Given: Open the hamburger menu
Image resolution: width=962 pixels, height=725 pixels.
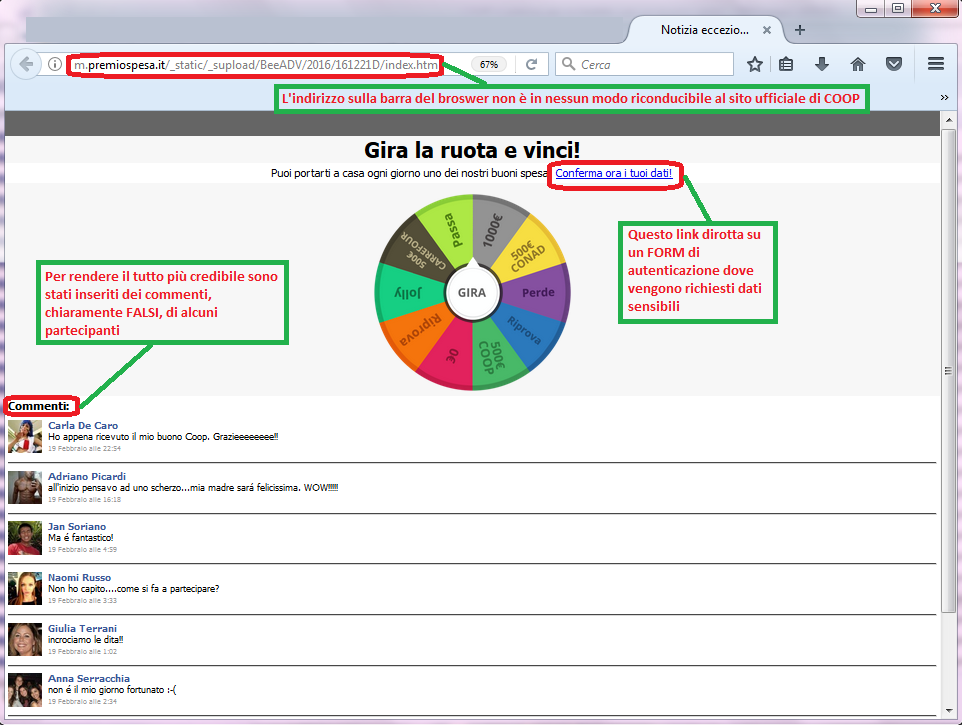Looking at the screenshot, I should [x=936, y=64].
